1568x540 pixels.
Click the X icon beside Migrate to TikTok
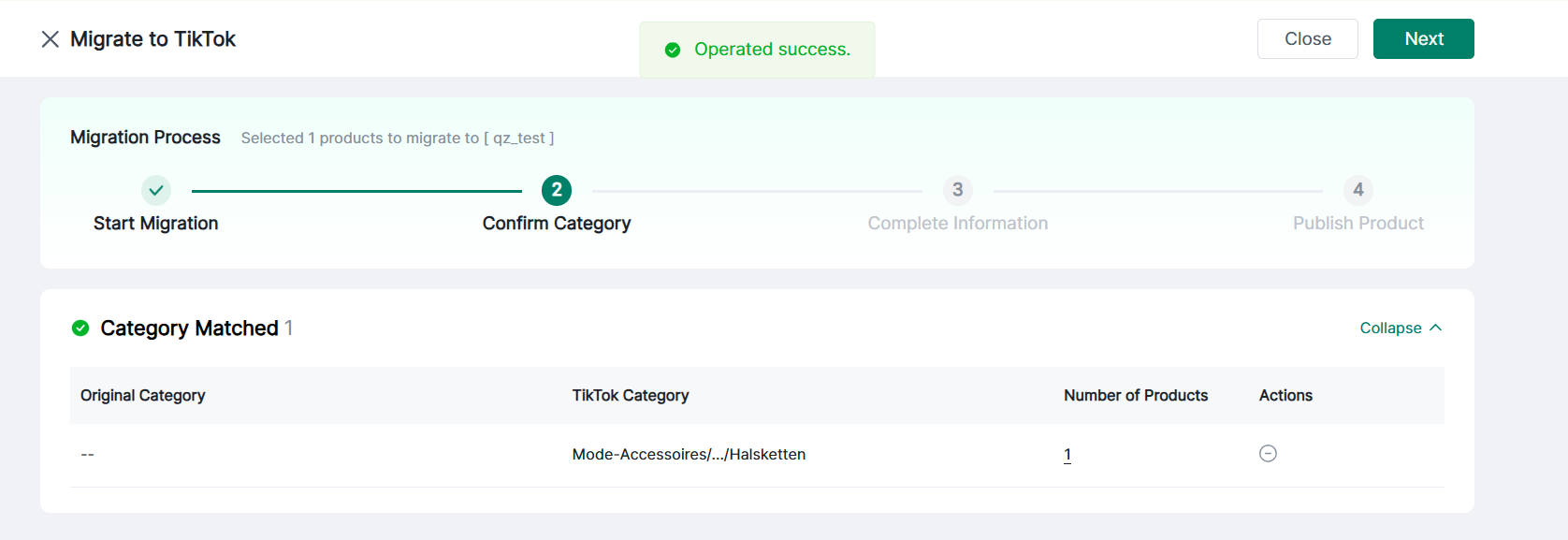(51, 39)
